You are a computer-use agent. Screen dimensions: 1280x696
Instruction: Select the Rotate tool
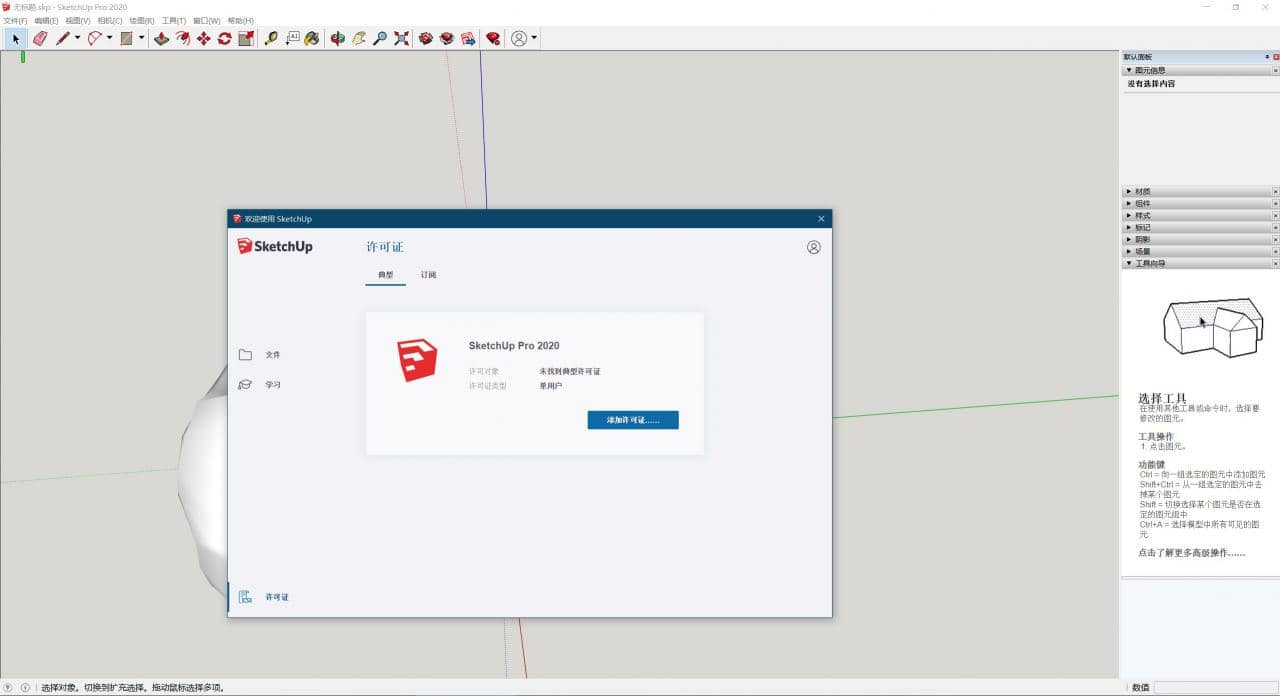[x=224, y=38]
